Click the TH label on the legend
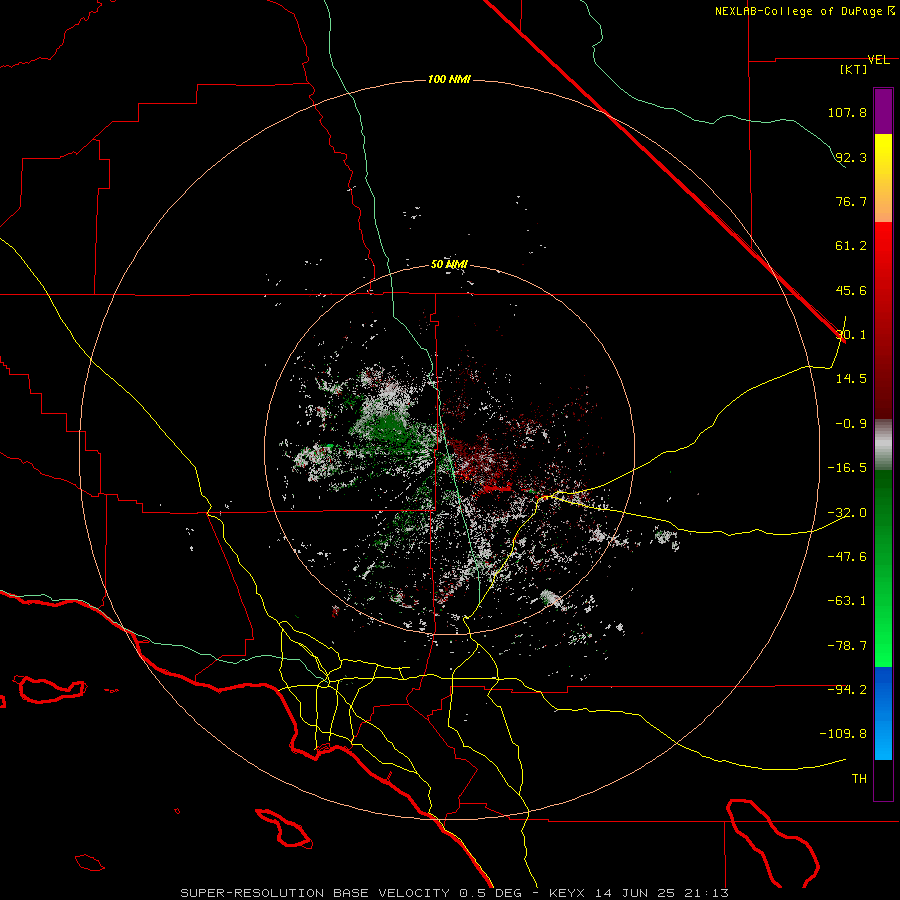Image resolution: width=900 pixels, height=900 pixels. click(859, 779)
